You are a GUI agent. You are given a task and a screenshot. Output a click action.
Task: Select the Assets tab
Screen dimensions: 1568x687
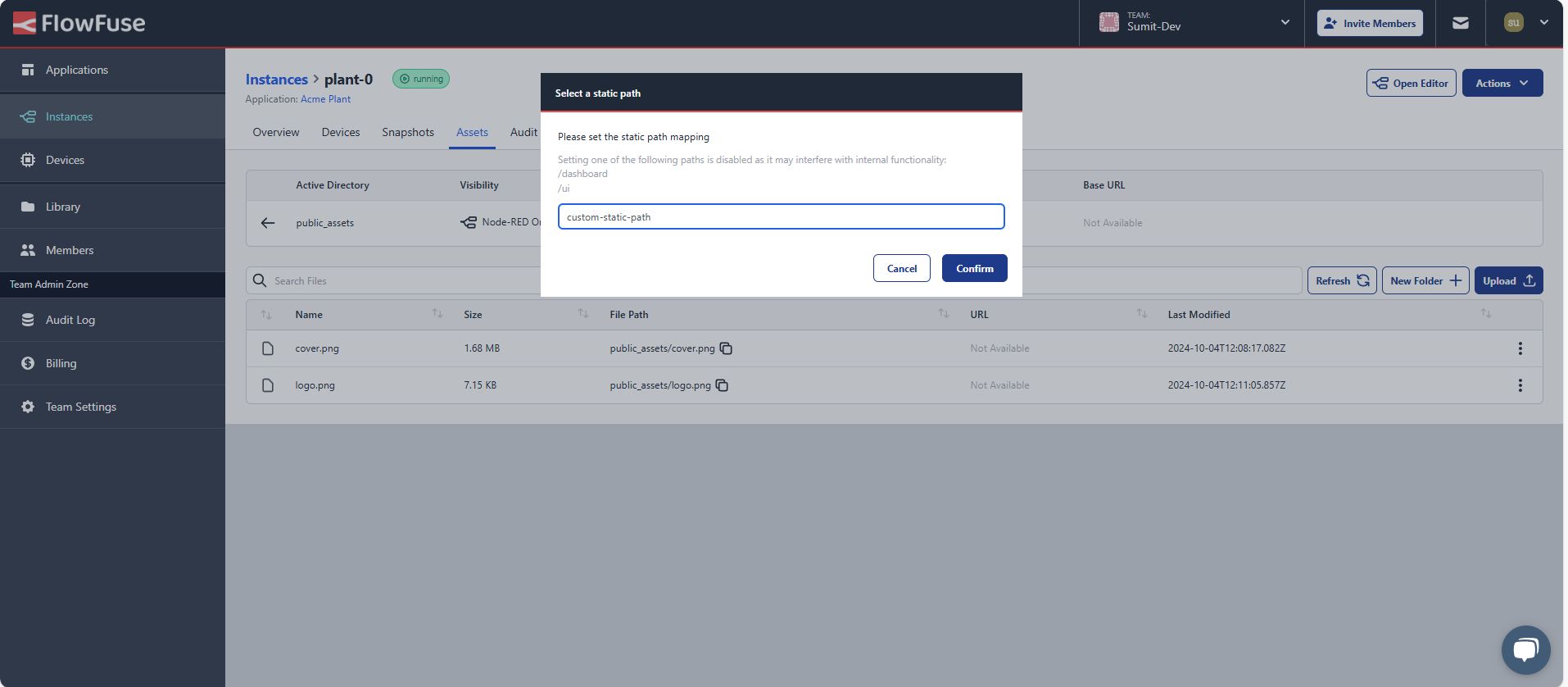[x=472, y=132]
